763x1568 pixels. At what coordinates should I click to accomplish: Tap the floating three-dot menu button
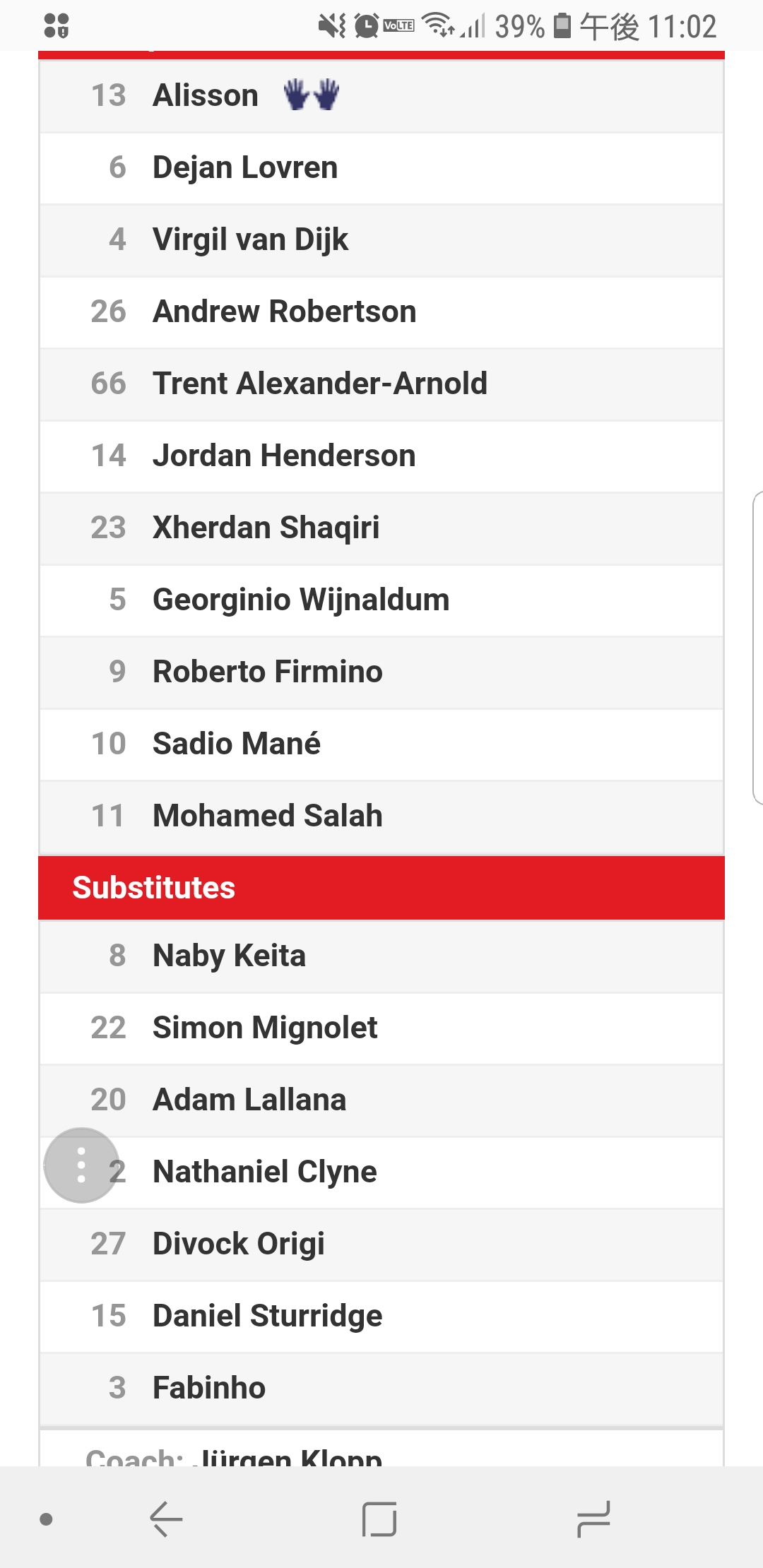point(81,1165)
